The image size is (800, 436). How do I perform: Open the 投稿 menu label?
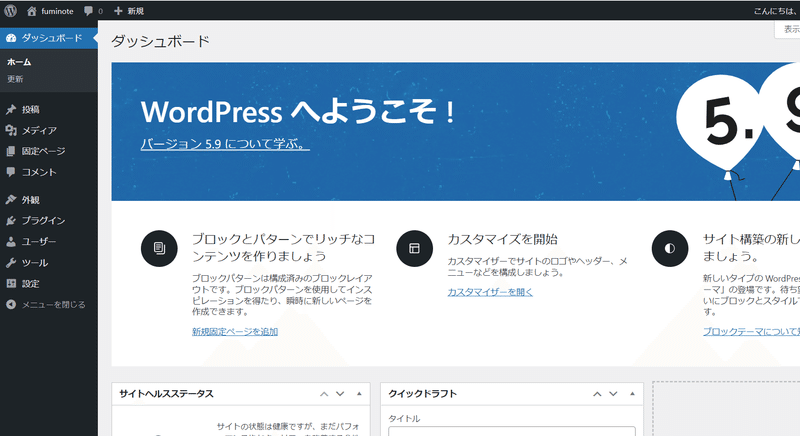[31, 110]
